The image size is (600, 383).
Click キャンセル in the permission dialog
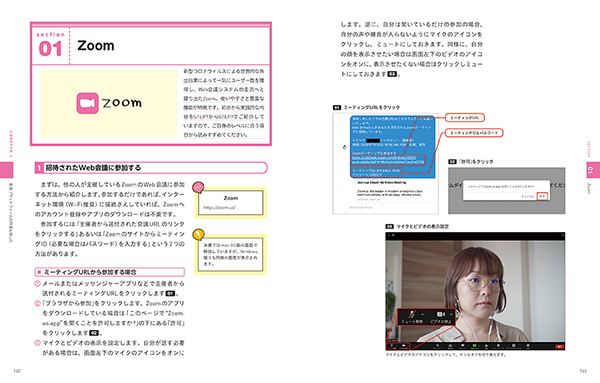pyautogui.click(x=528, y=196)
